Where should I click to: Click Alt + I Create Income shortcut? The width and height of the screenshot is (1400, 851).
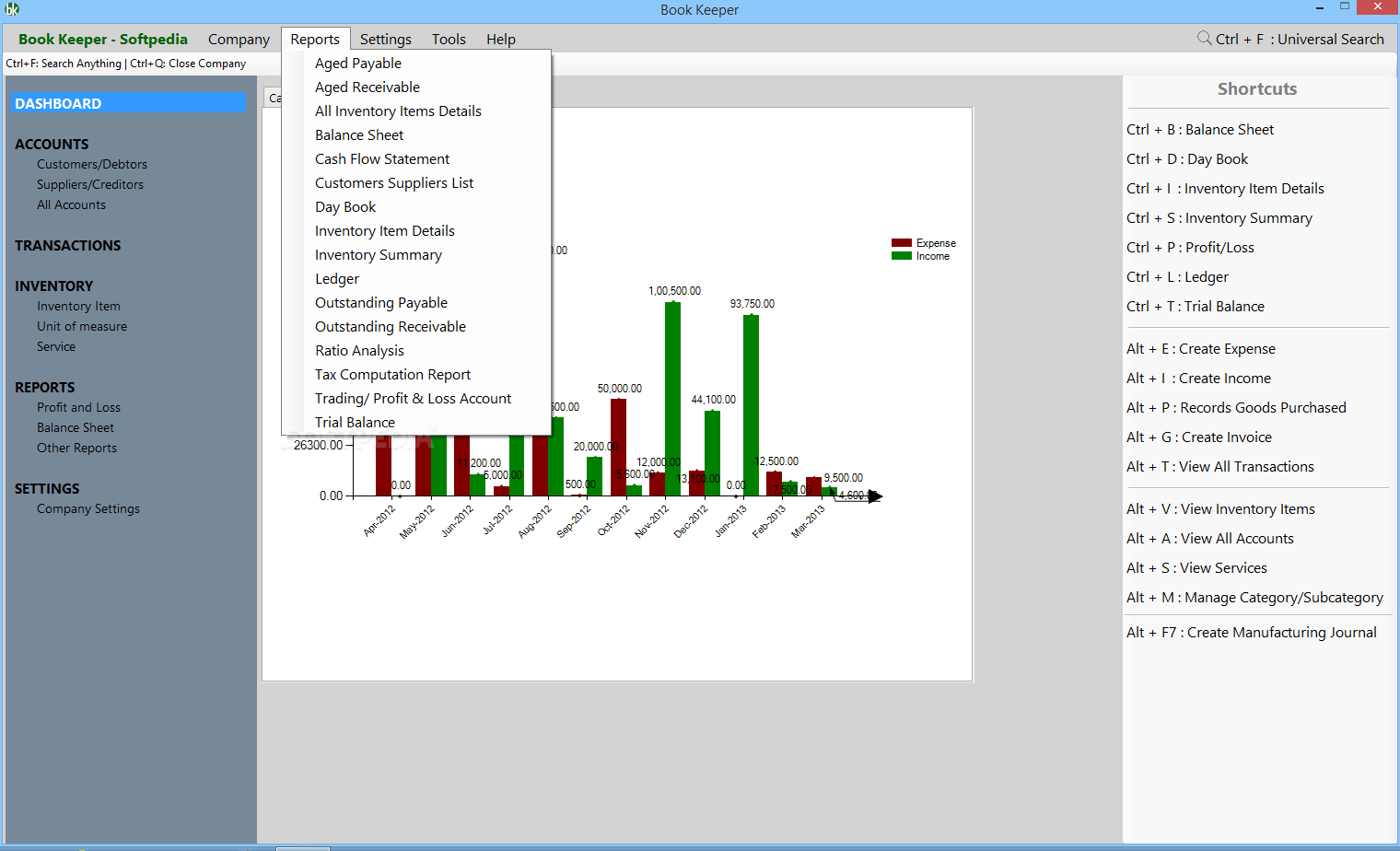[x=1198, y=378]
